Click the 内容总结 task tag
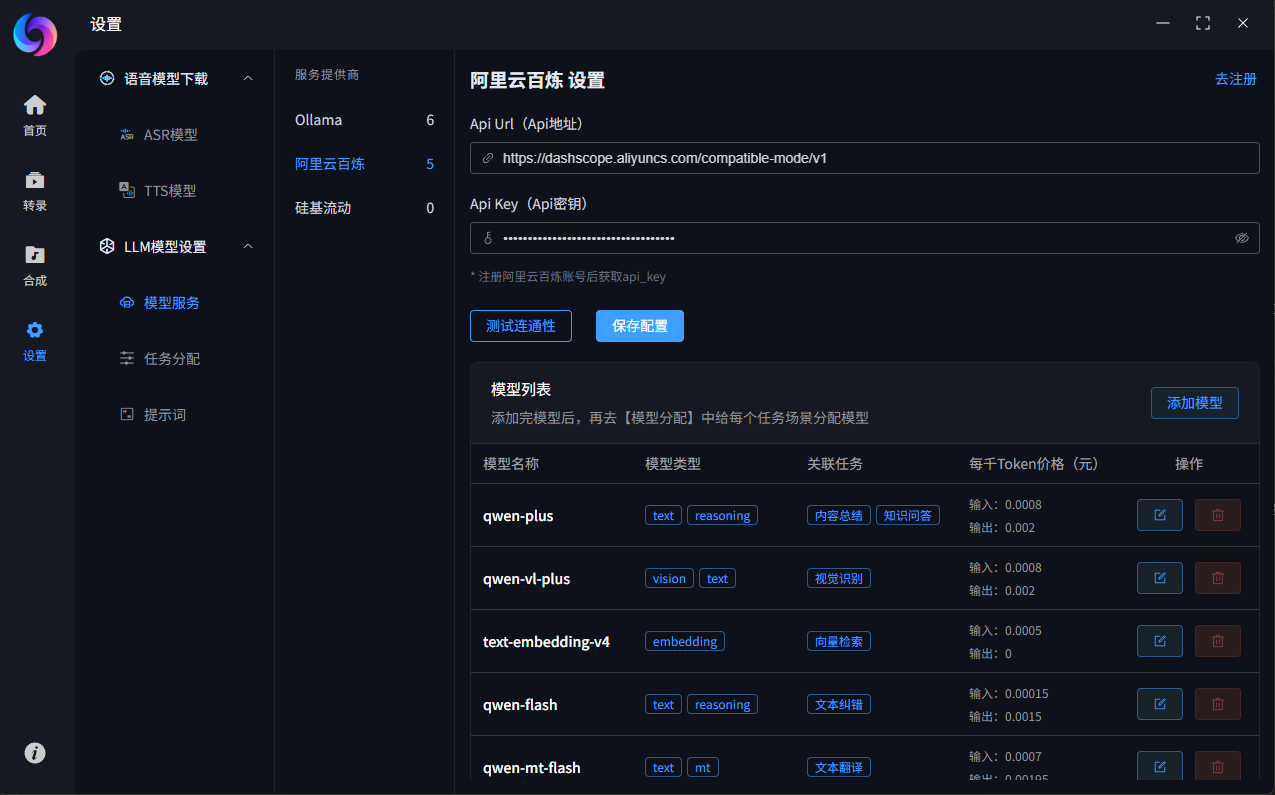Viewport: 1275px width, 795px height. (839, 515)
